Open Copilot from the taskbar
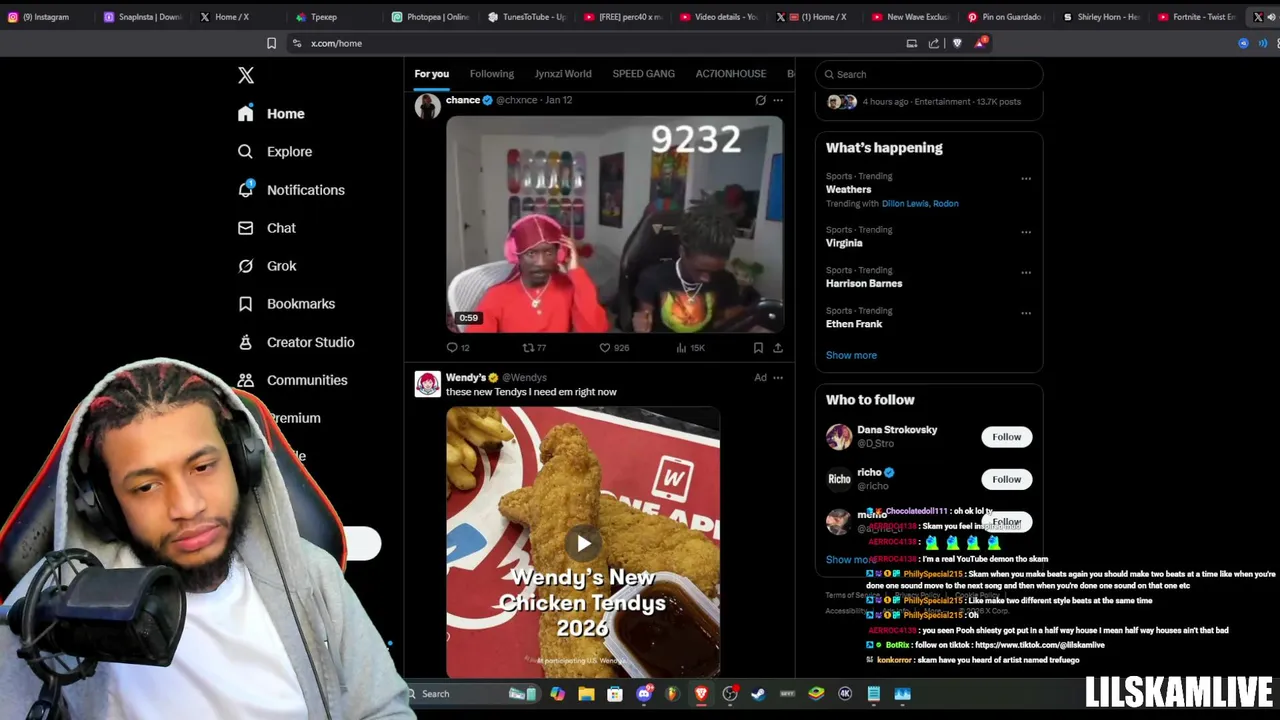 [x=557, y=694]
